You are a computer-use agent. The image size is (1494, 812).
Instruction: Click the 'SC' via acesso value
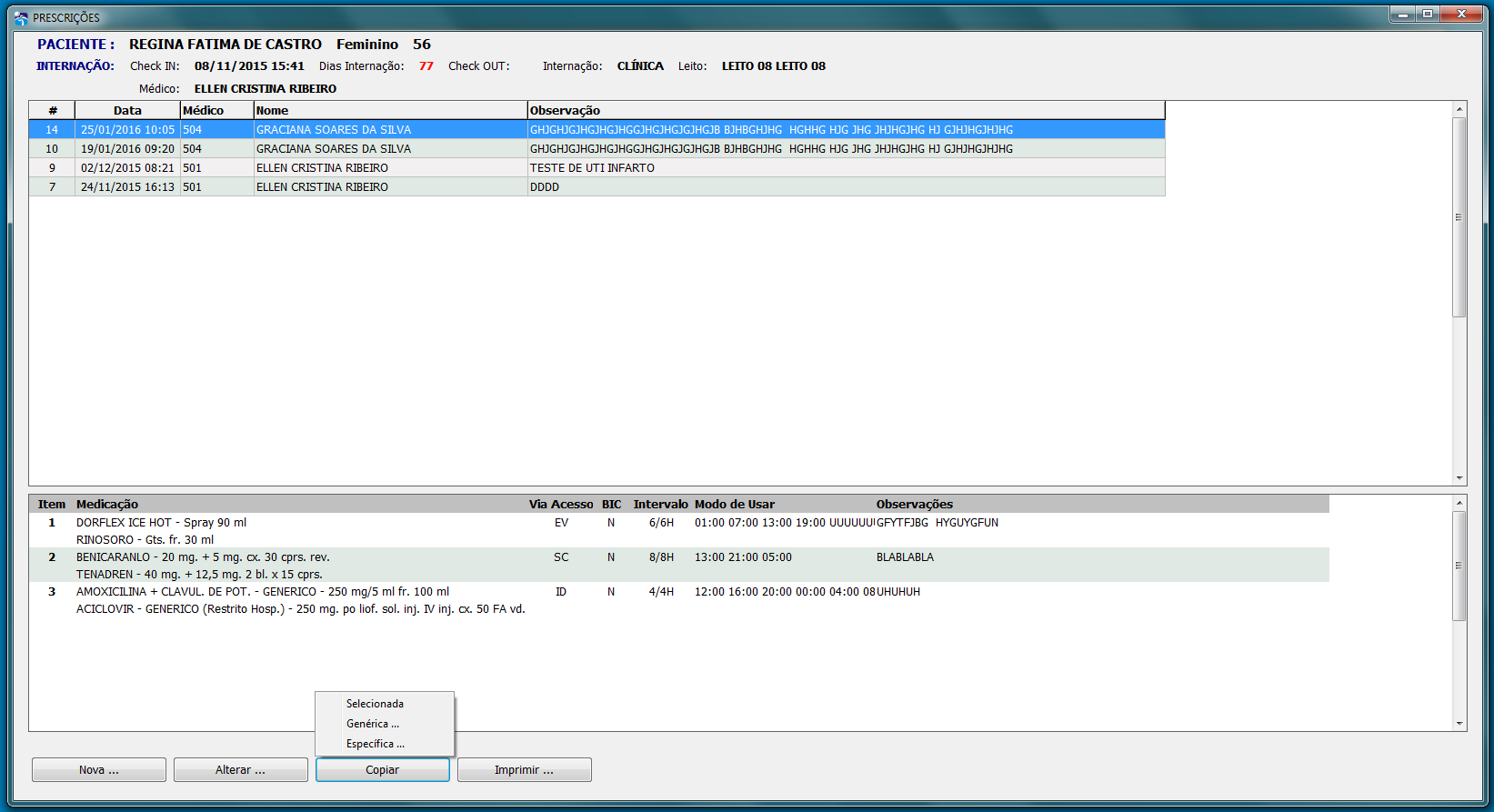(x=561, y=557)
